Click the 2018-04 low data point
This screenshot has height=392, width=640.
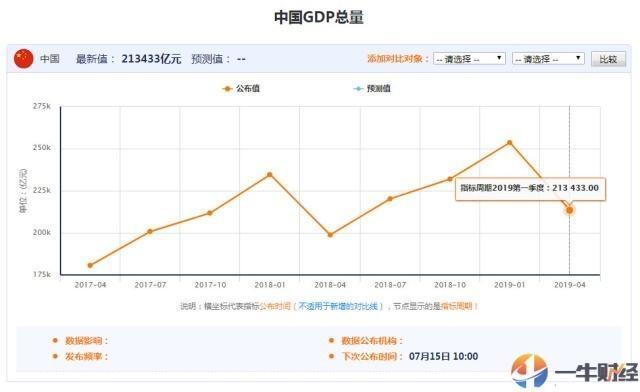(330, 235)
